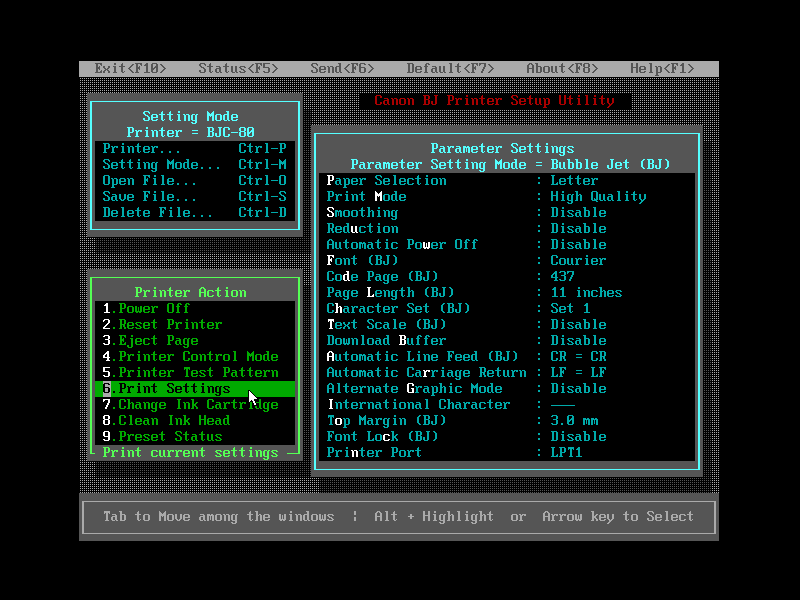Select Delete File... Ctrl-D entry

[x=195, y=212]
